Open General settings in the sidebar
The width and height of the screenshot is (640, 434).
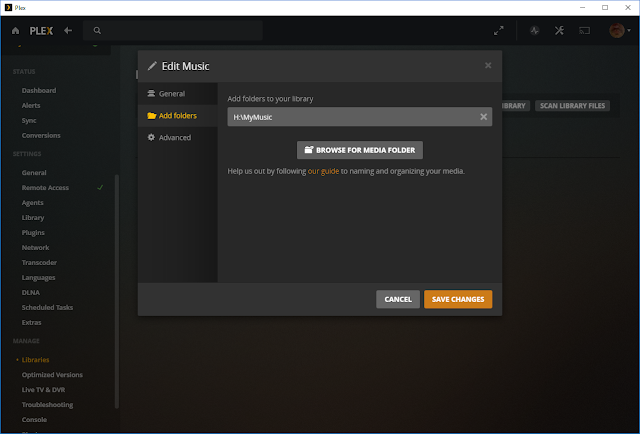click(x=34, y=173)
